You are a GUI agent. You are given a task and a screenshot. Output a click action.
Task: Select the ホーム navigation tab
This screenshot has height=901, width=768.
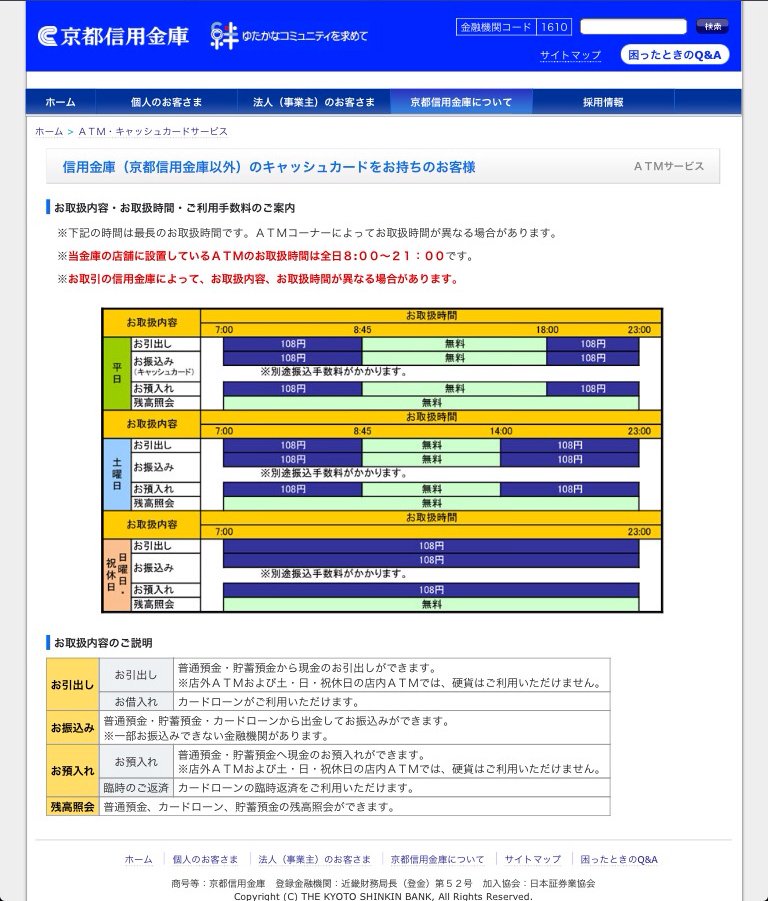tap(60, 102)
